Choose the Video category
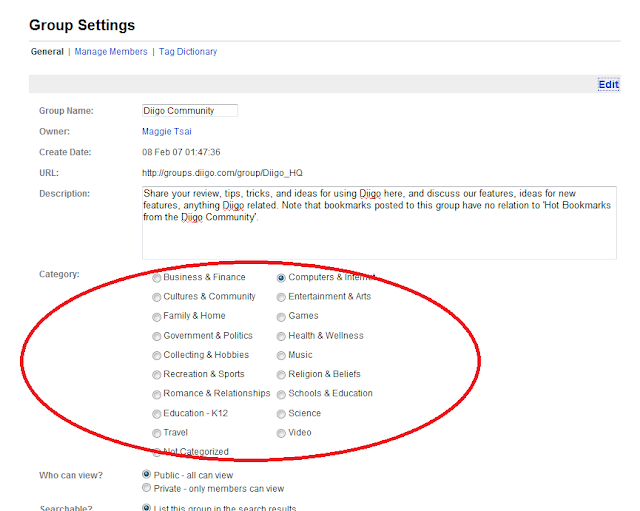 coord(281,433)
